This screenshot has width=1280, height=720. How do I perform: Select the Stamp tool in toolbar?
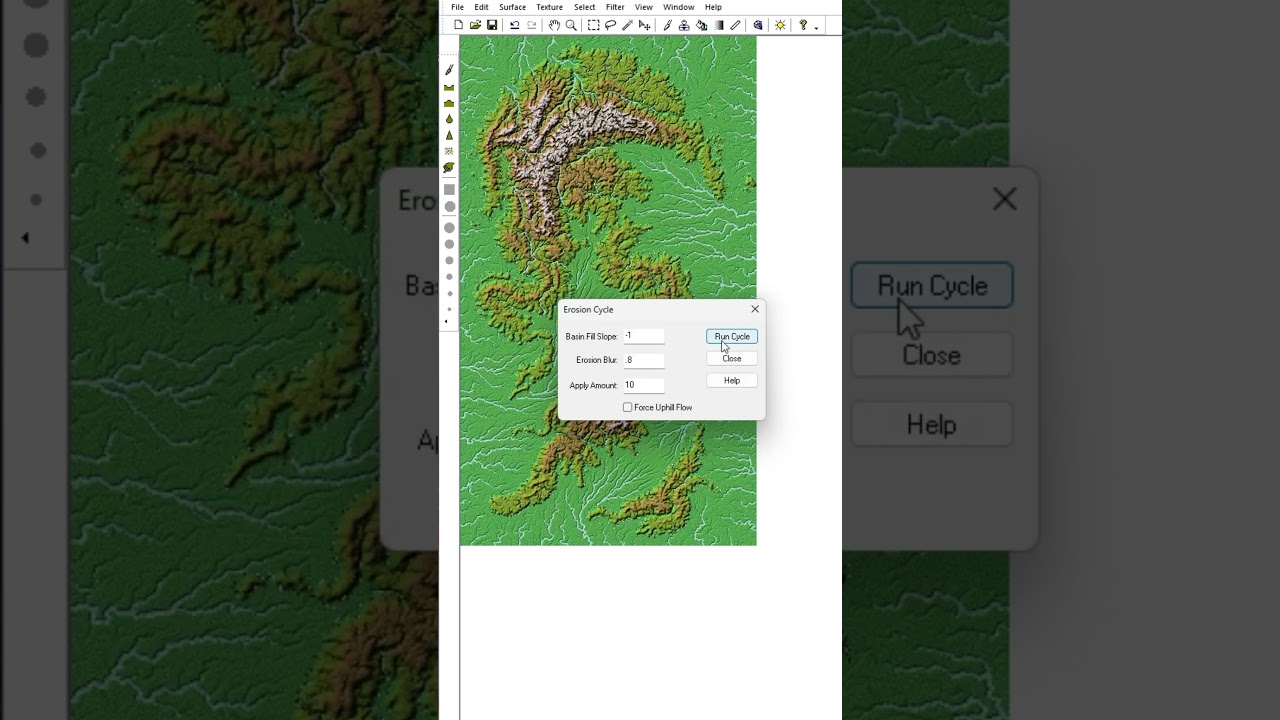(684, 25)
